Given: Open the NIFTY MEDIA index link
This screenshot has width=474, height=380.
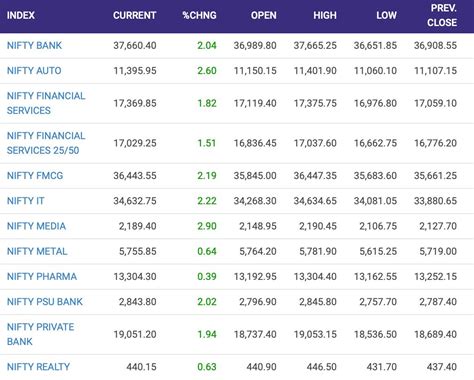Looking at the screenshot, I should 36,226.
